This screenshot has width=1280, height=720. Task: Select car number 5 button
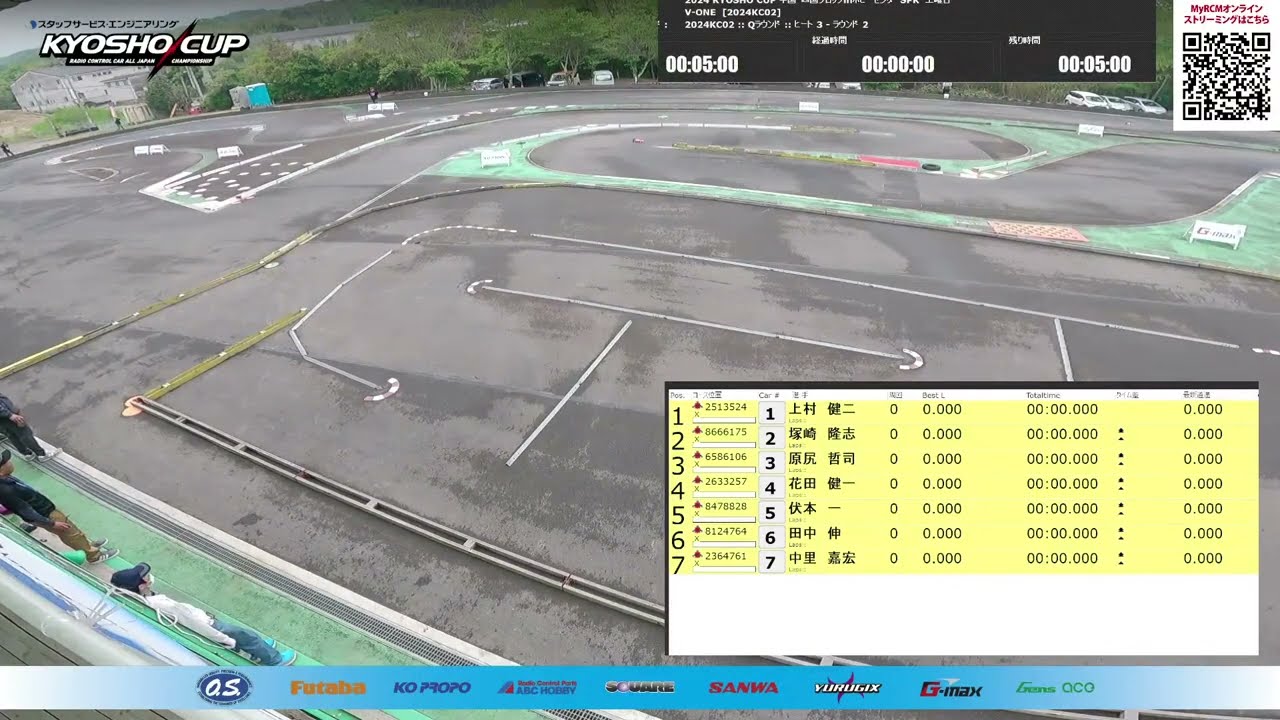pyautogui.click(x=770, y=513)
